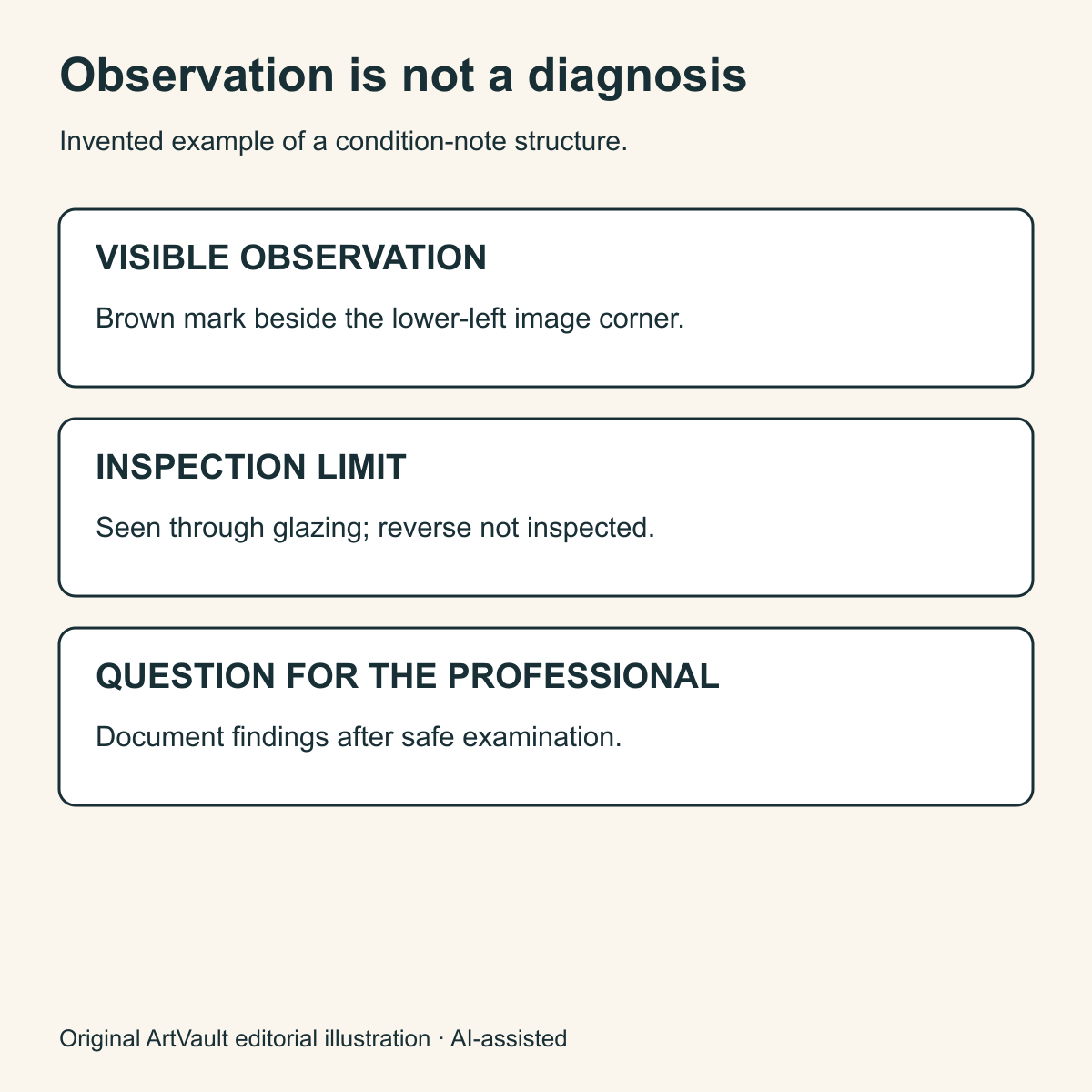Select the 'Invented example of a condition-note structure' subtitle
Screen dimensions: 1092x1092
click(x=343, y=142)
